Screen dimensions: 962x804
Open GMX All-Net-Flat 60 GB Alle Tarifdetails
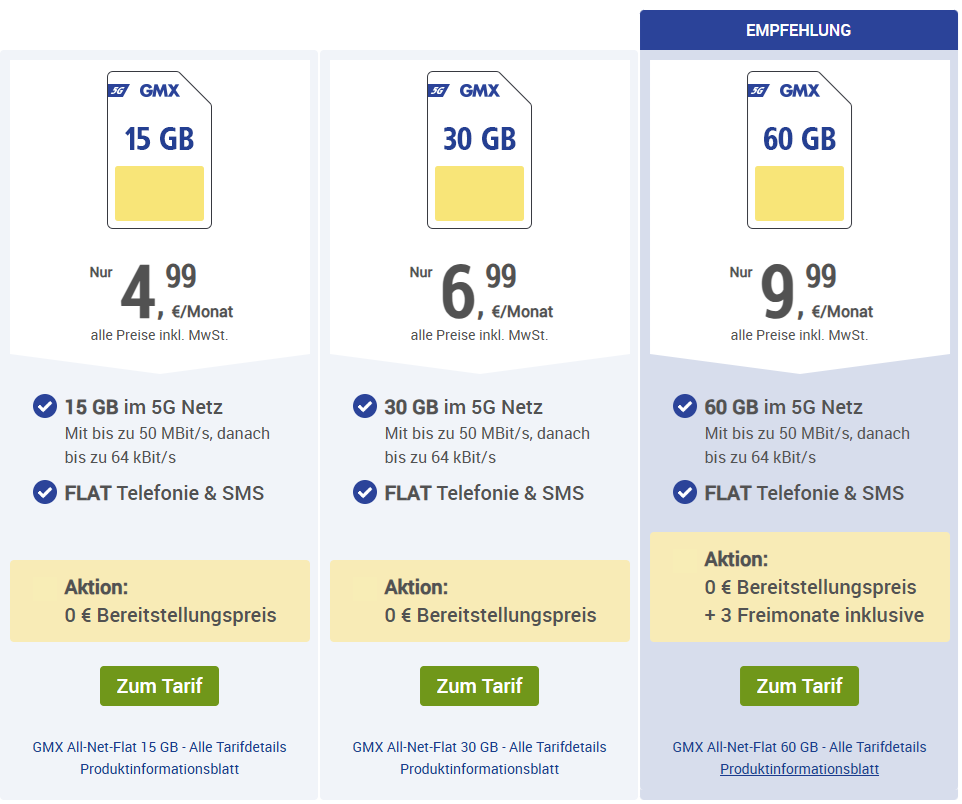pos(800,747)
